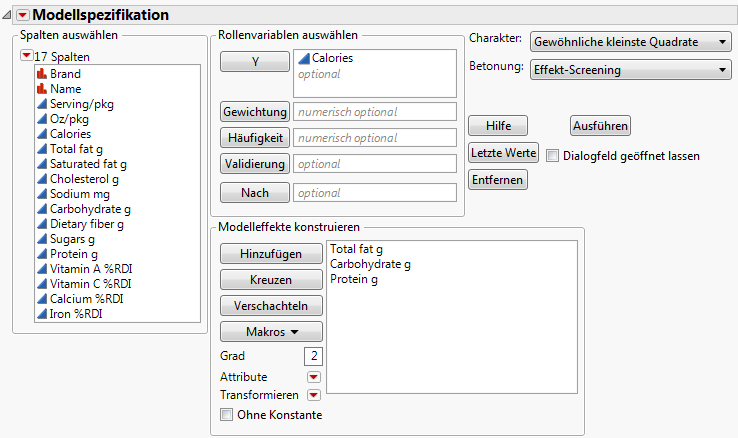This screenshot has width=738, height=438.
Task: Click the Grad number field
Action: pos(314,356)
